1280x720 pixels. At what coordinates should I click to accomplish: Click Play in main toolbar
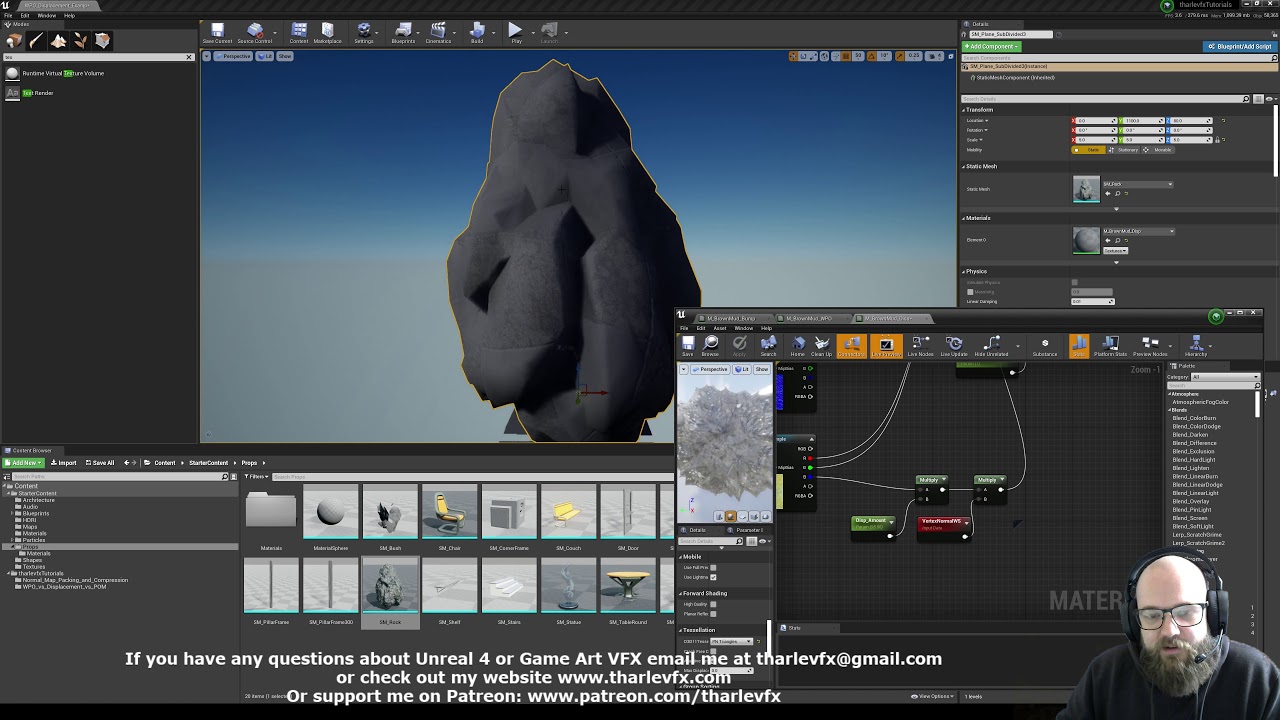click(516, 34)
